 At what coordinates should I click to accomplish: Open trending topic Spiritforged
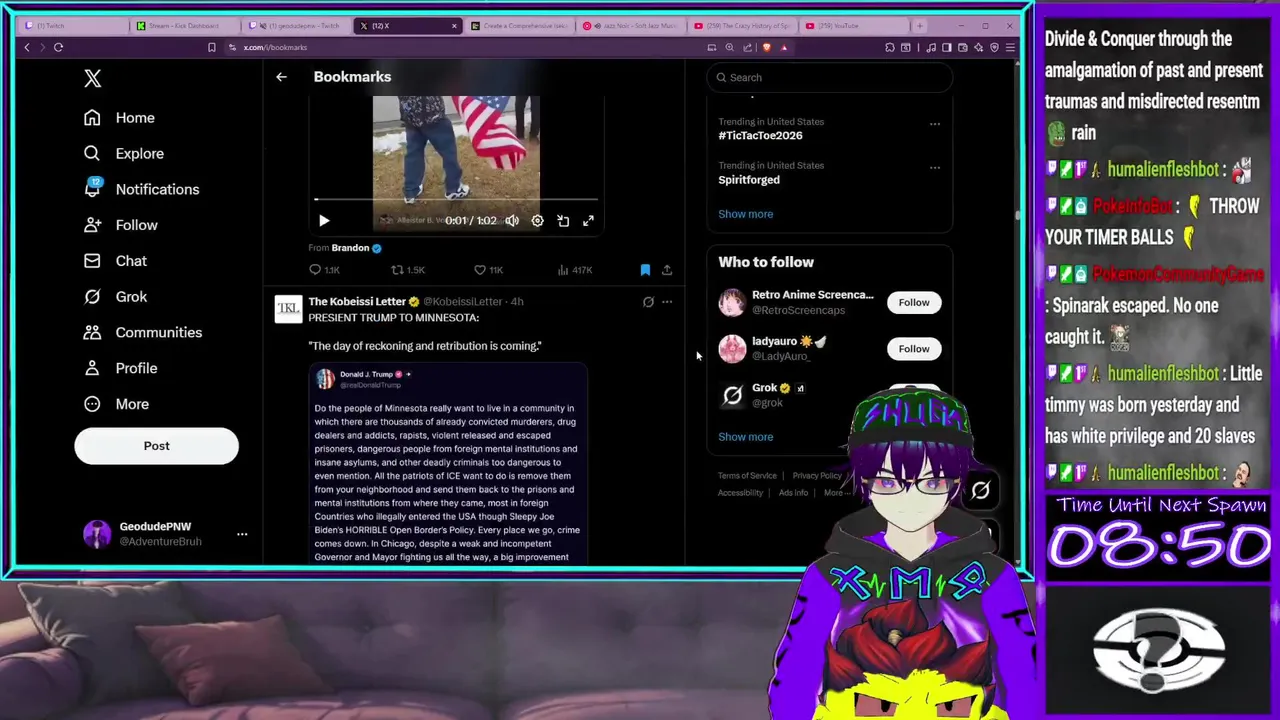click(749, 180)
